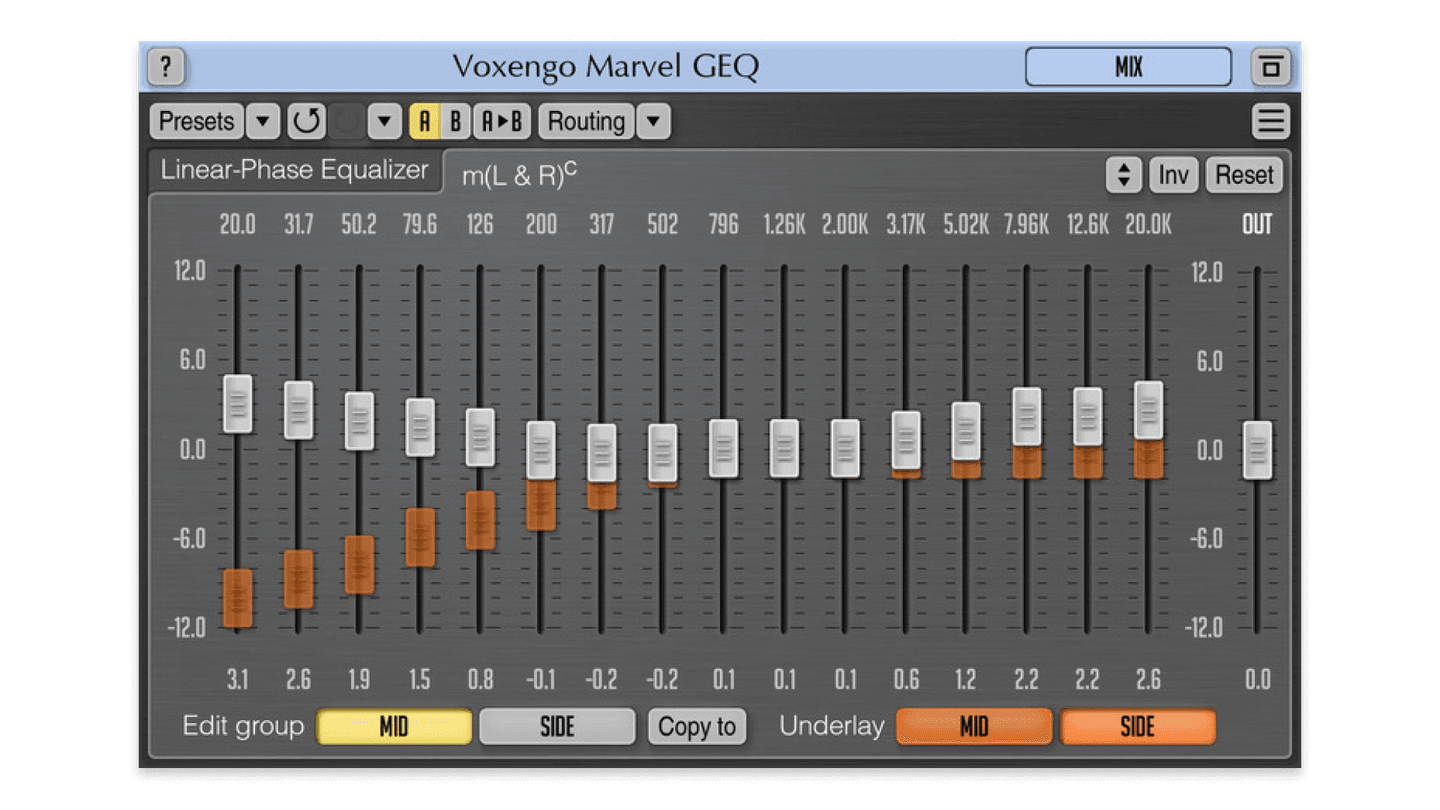This screenshot has height=810, width=1440.
Task: Open help with the question mark icon
Action: (166, 67)
